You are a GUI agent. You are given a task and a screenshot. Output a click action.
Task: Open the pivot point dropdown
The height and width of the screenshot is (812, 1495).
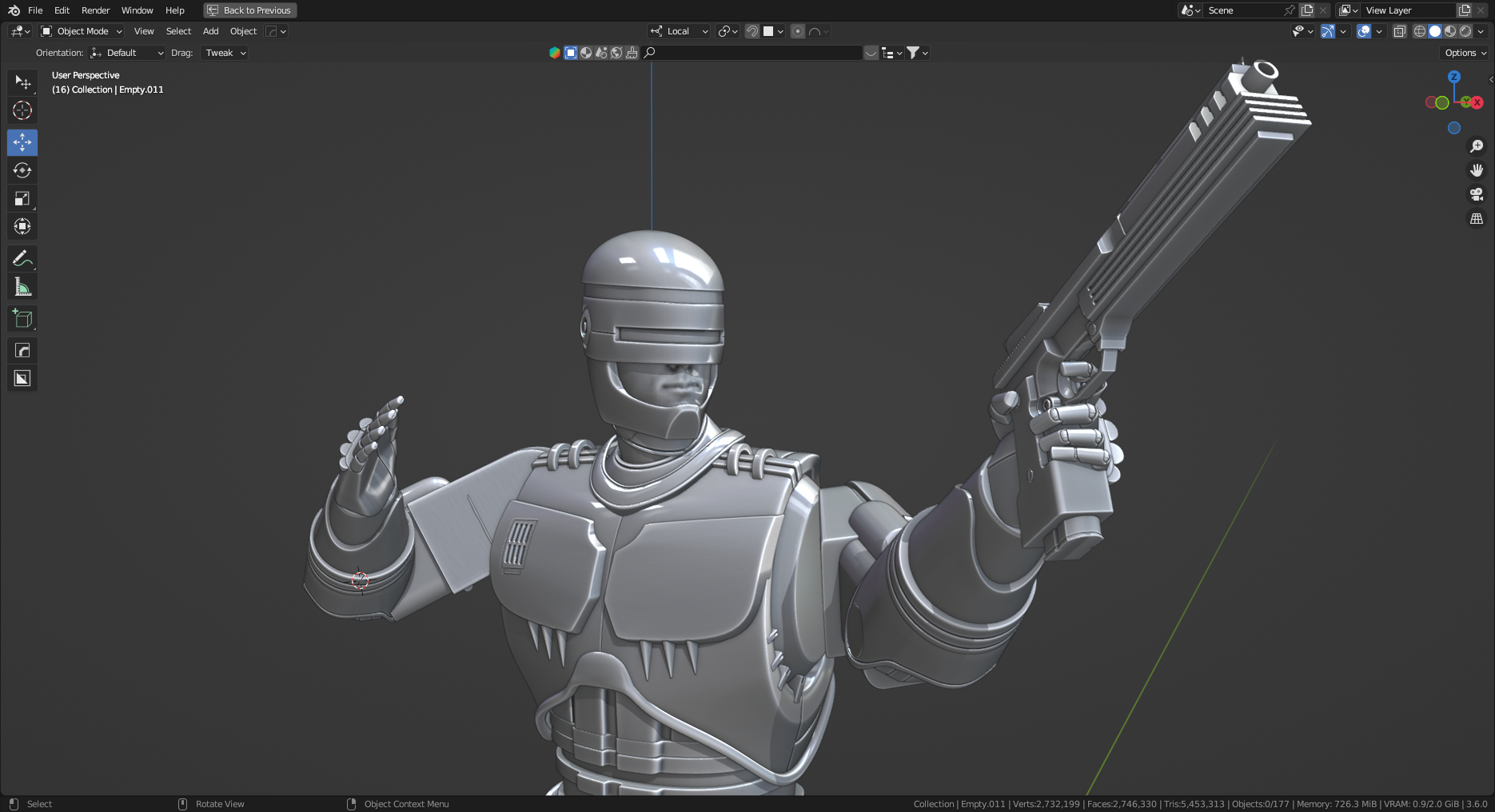[728, 31]
